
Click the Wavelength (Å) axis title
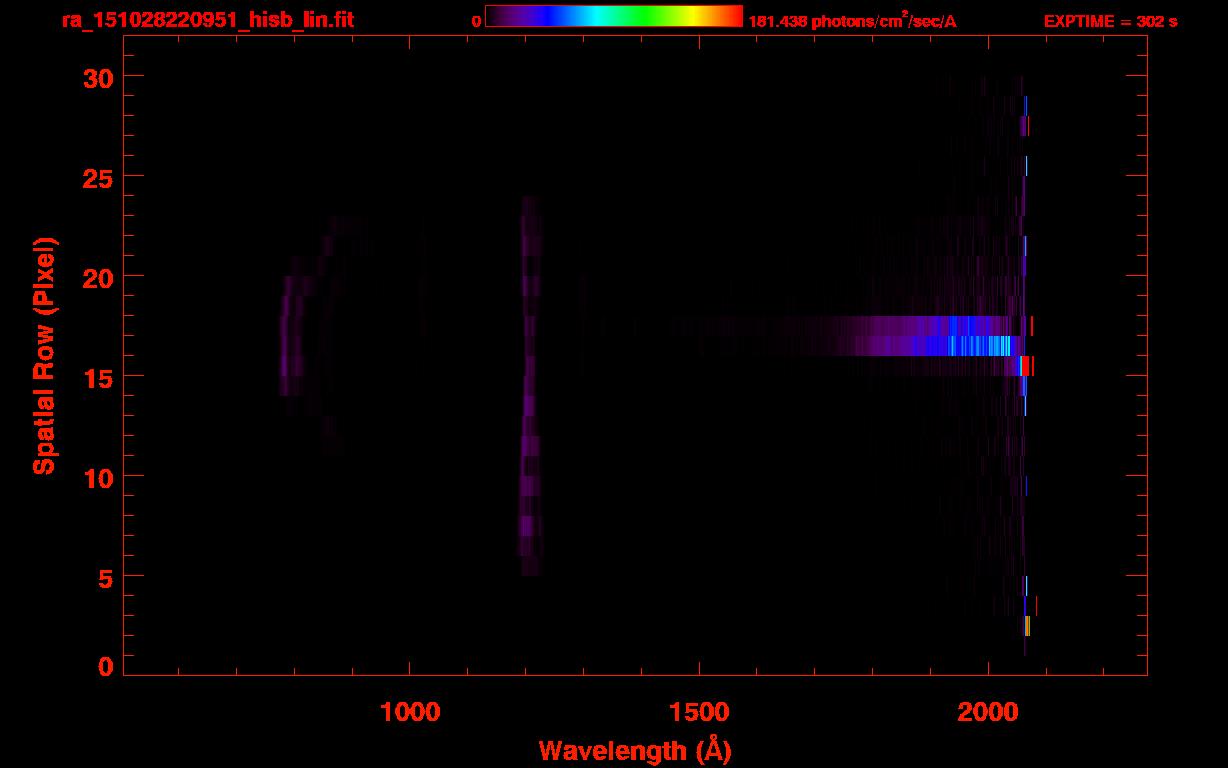click(x=634, y=750)
